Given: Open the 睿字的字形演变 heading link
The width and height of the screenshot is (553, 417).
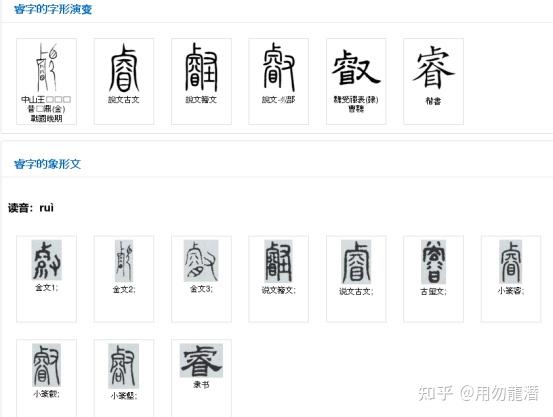Looking at the screenshot, I should (53, 9).
